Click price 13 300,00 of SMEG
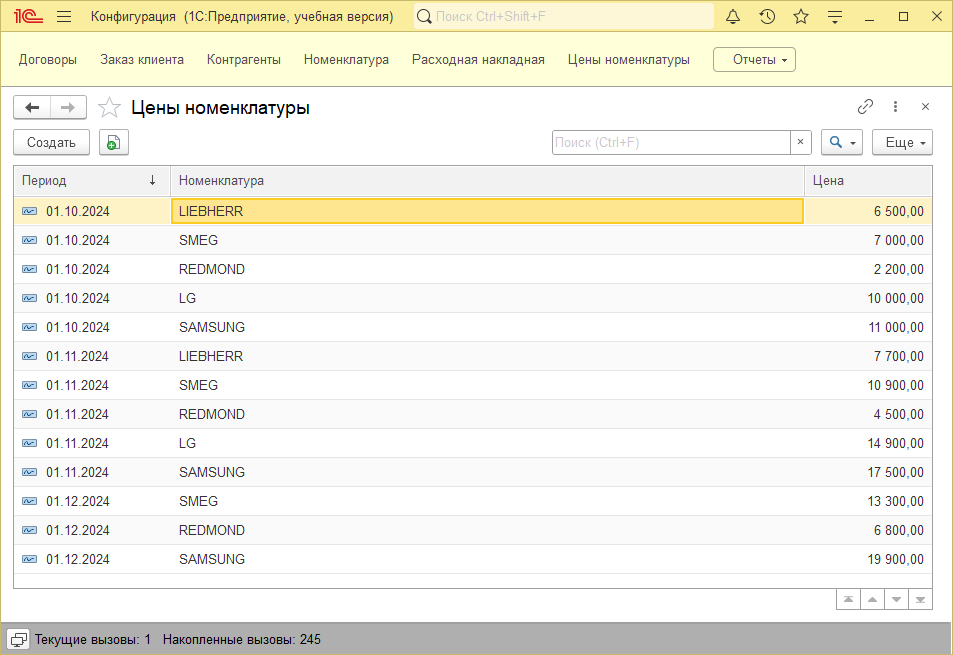The image size is (953, 655). tap(895, 501)
